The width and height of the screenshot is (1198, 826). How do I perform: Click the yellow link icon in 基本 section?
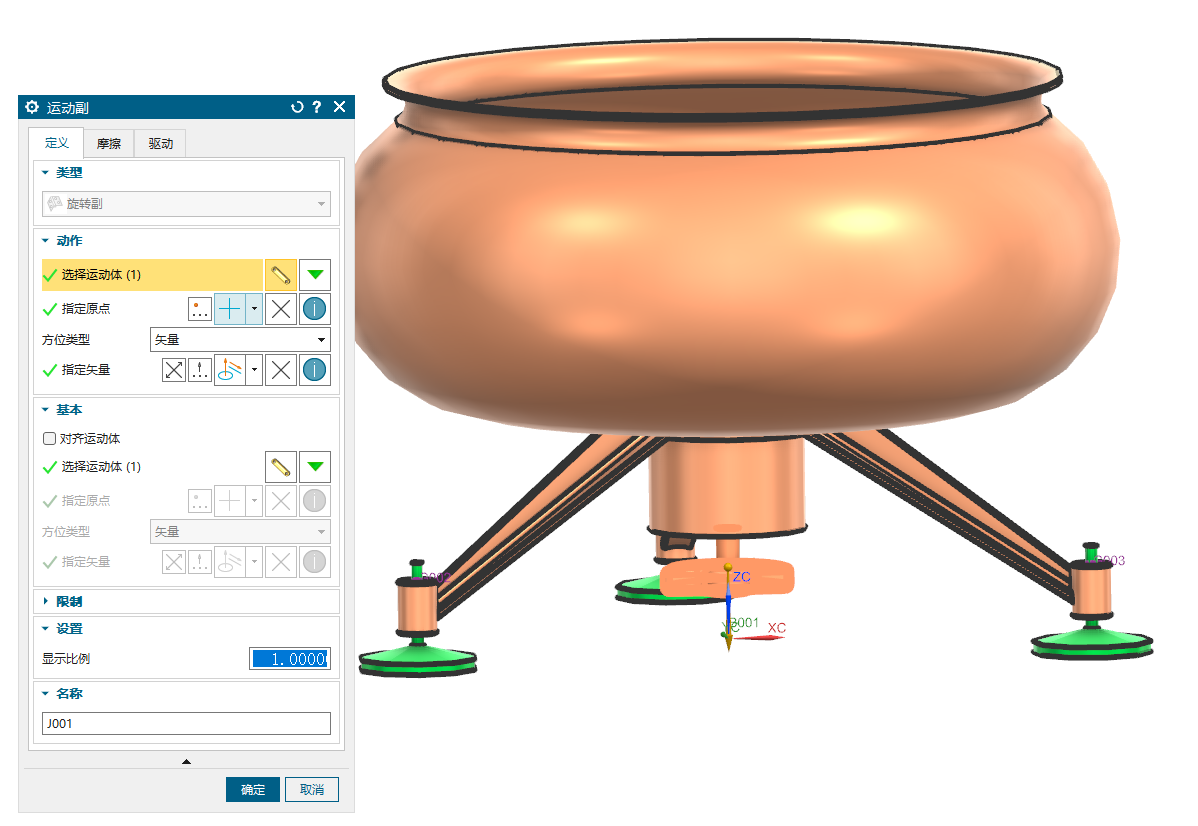[x=281, y=467]
